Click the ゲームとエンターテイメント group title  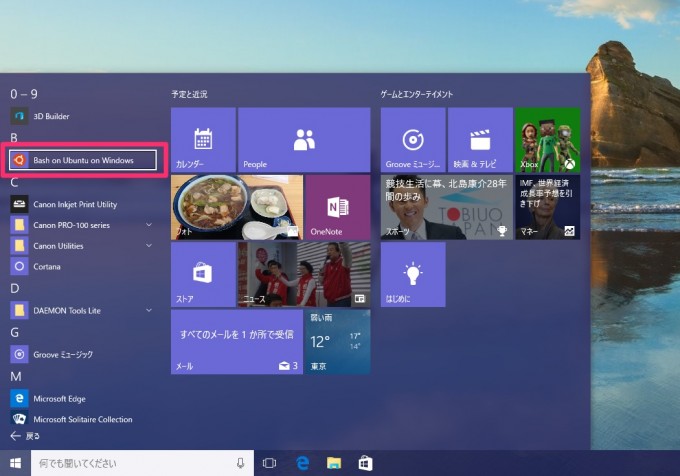(417, 94)
